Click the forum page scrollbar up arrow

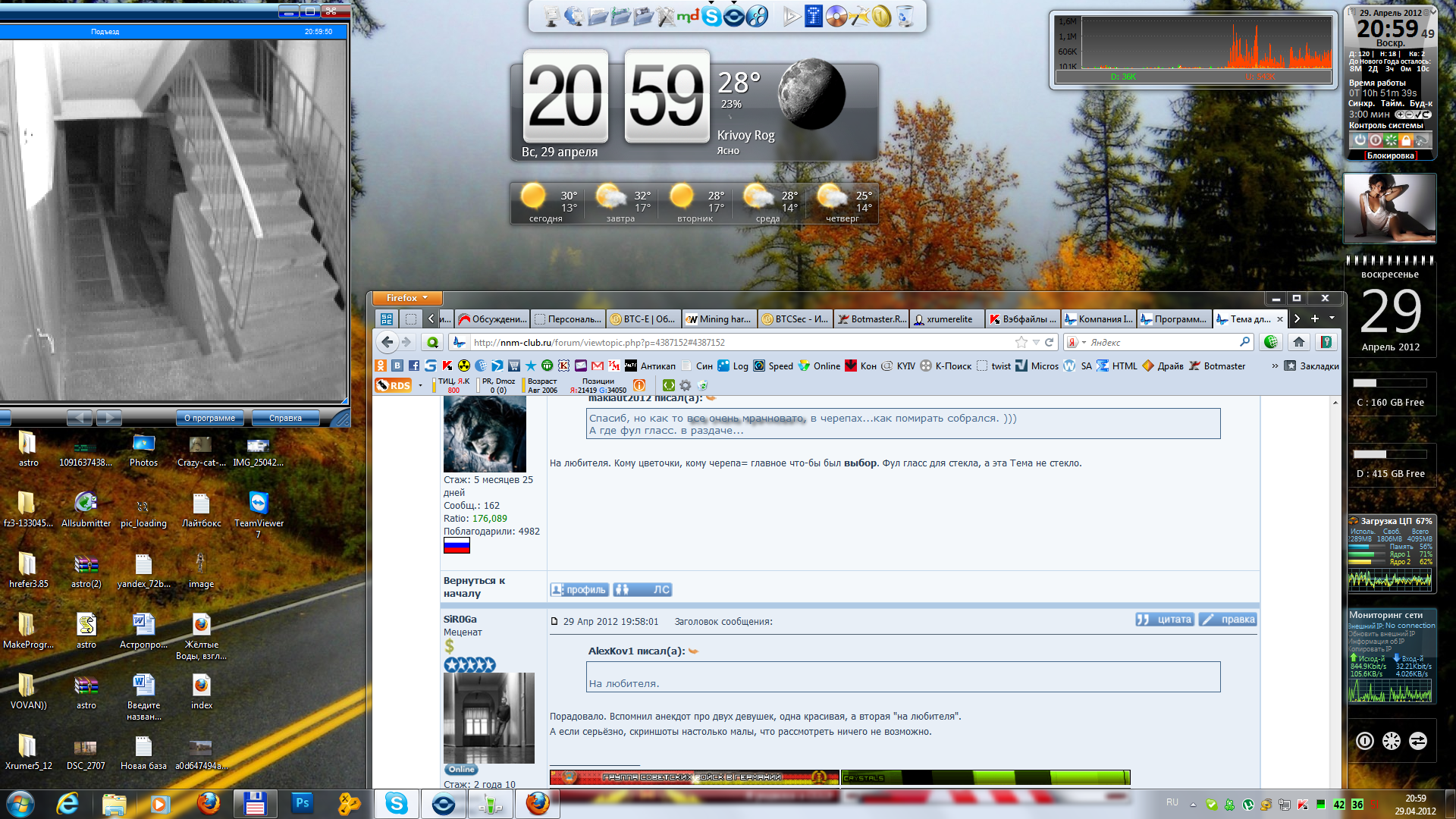[x=1335, y=403]
